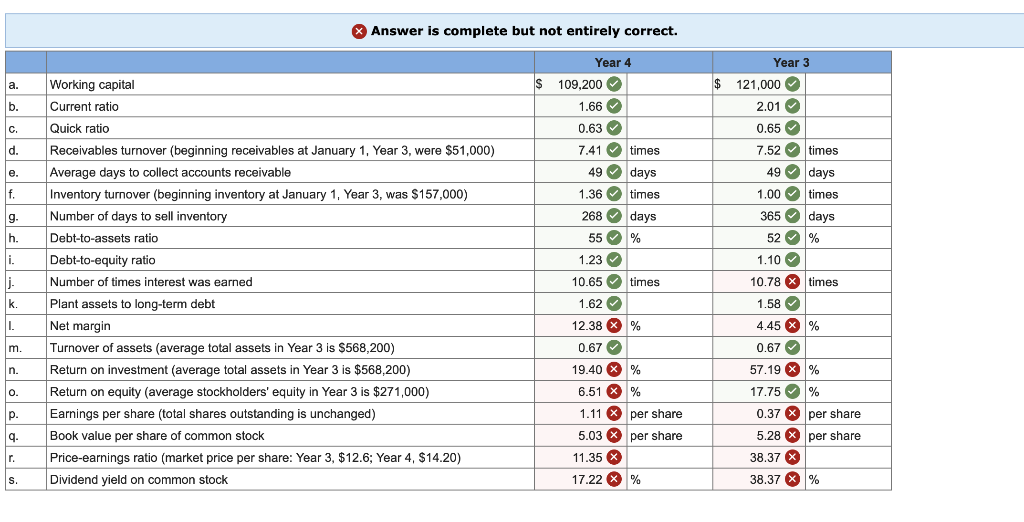Click 'Number of days to sell inventory' label
The image size is (1024, 522).
click(x=138, y=216)
